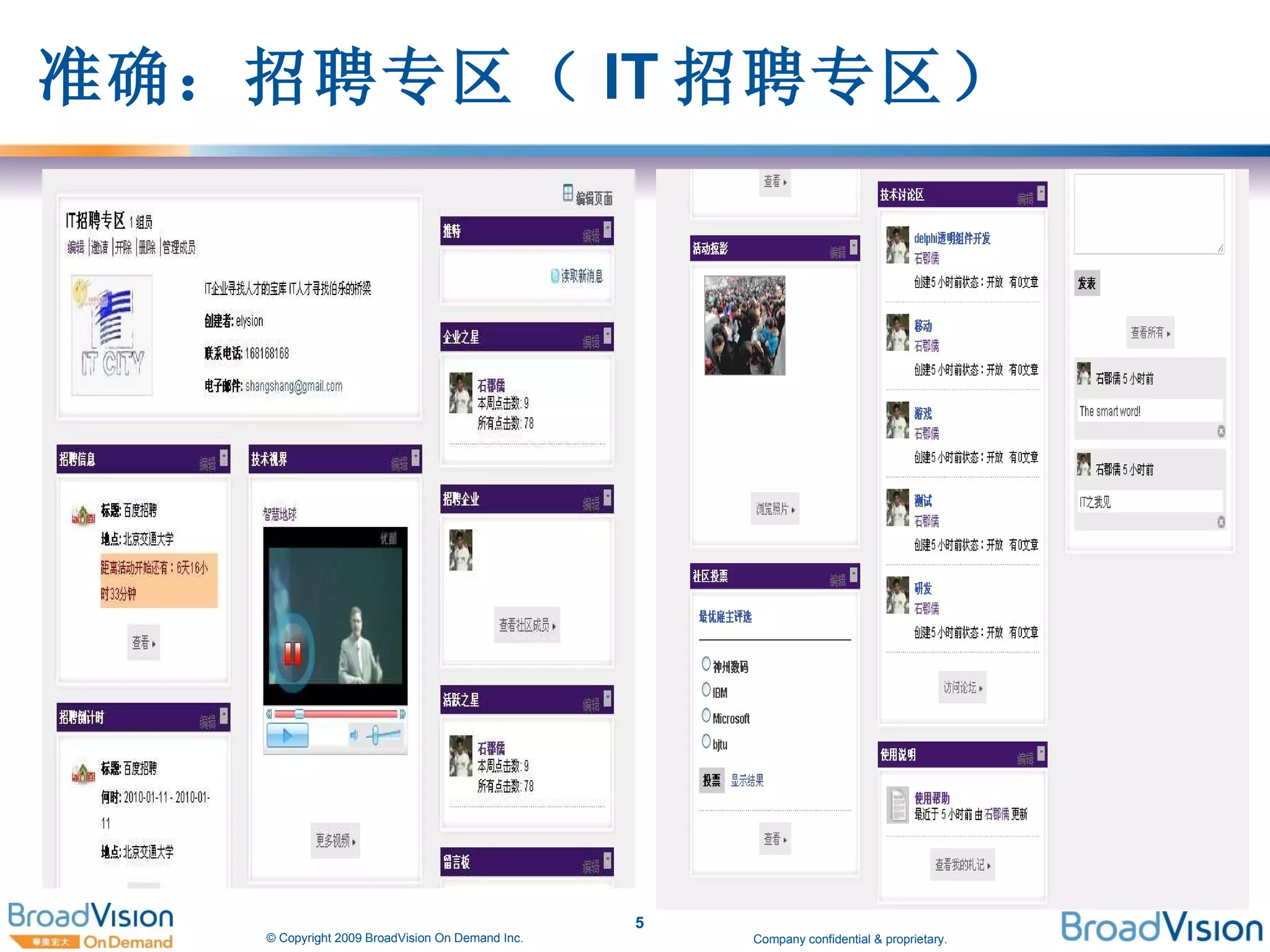Click 编辑 in group action menu
The image size is (1270, 952).
point(76,247)
